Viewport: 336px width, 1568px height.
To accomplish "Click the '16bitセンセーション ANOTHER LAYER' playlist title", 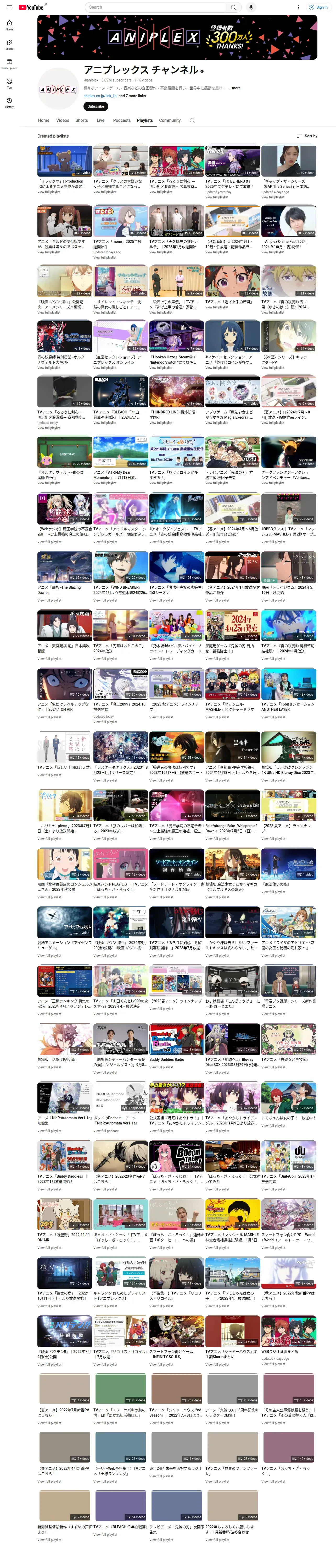I will coord(289,707).
